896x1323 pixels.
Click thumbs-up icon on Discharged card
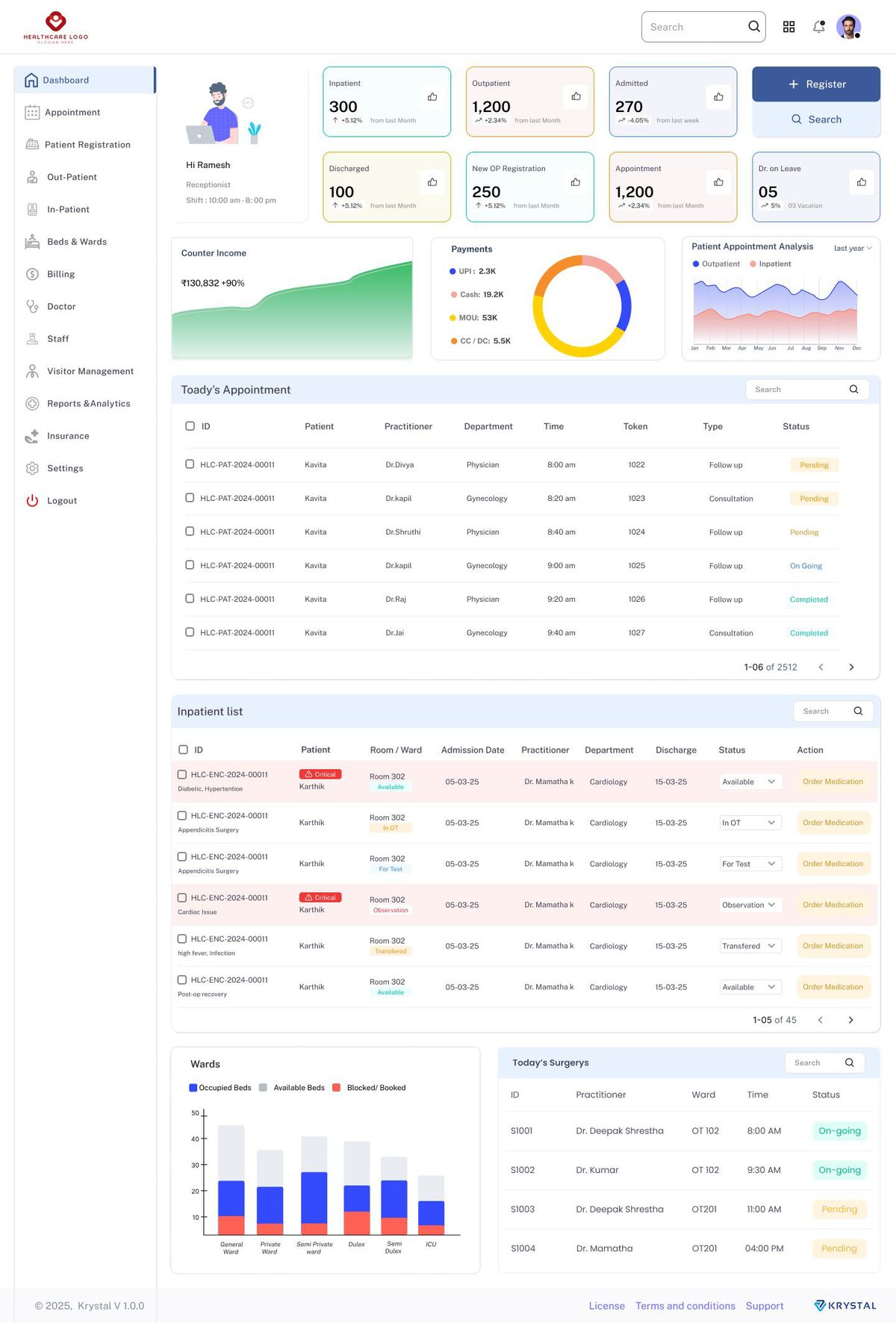point(432,182)
